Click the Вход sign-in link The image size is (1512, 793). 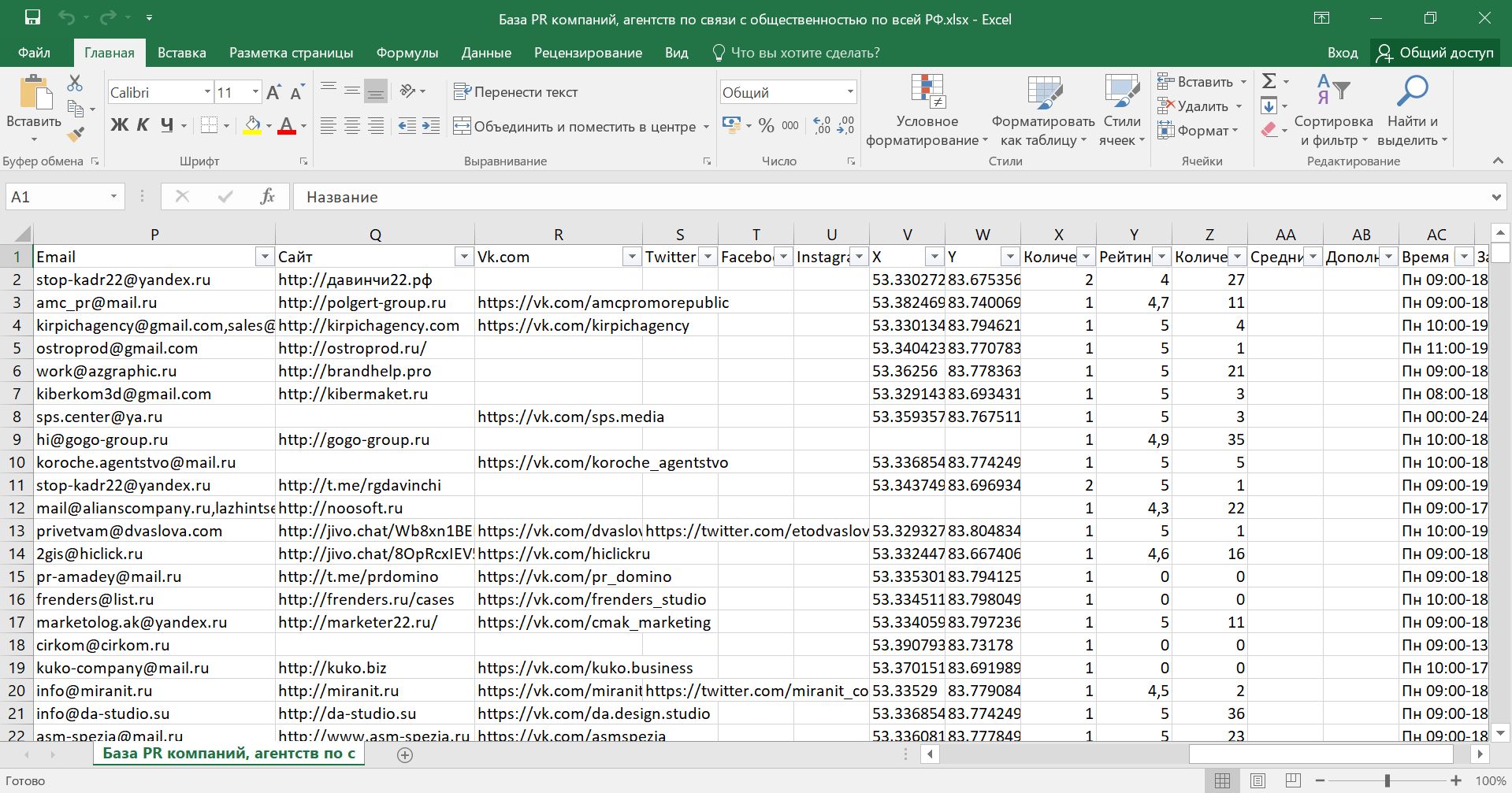coord(1342,53)
